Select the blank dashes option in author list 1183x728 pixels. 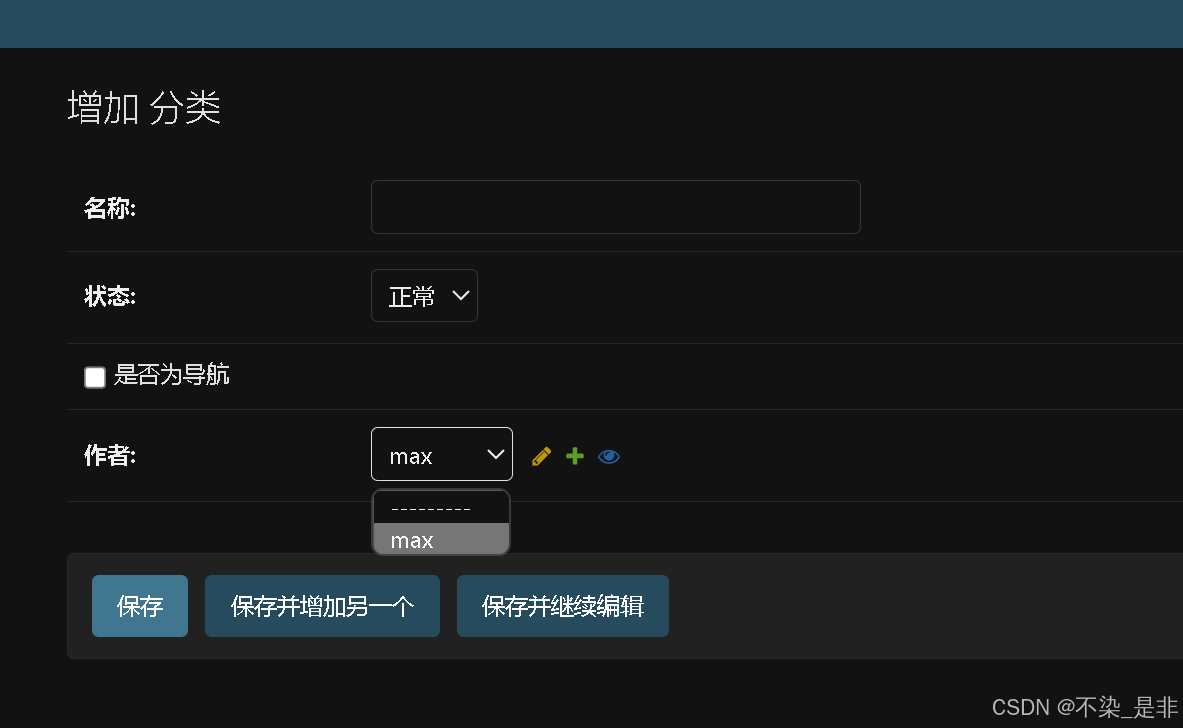click(441, 508)
